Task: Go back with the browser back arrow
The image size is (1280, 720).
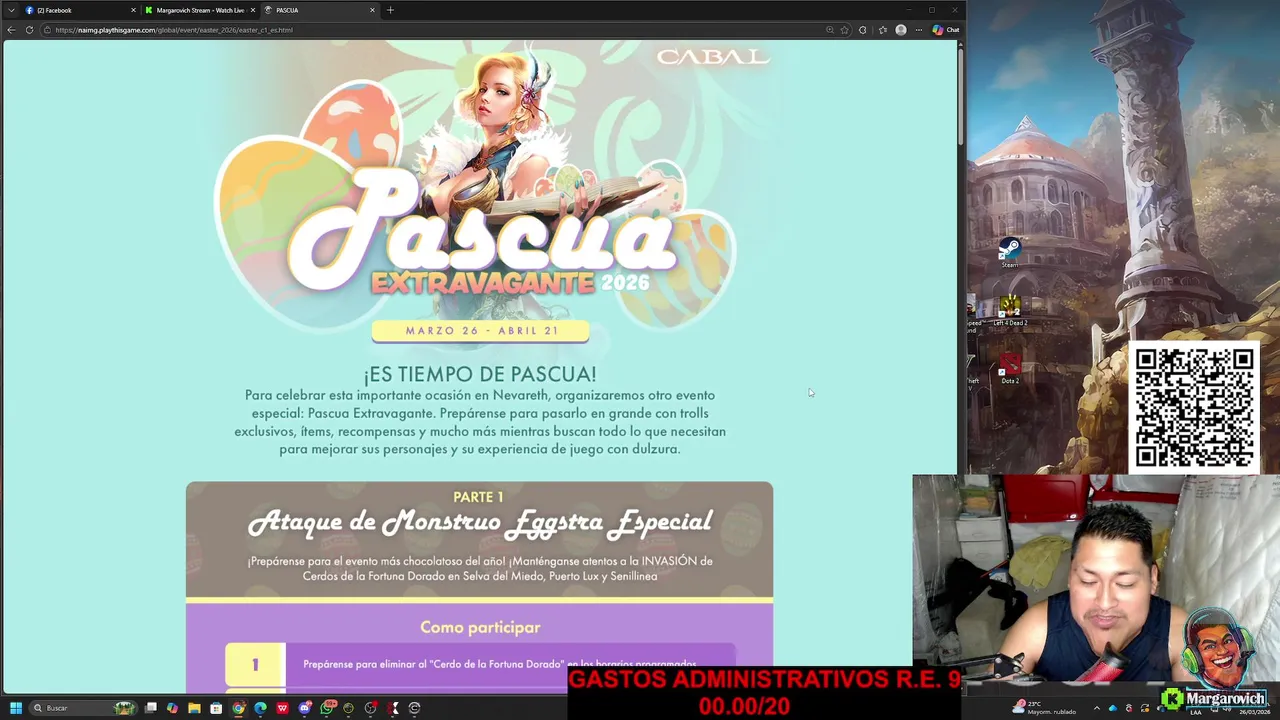Action: (x=11, y=30)
